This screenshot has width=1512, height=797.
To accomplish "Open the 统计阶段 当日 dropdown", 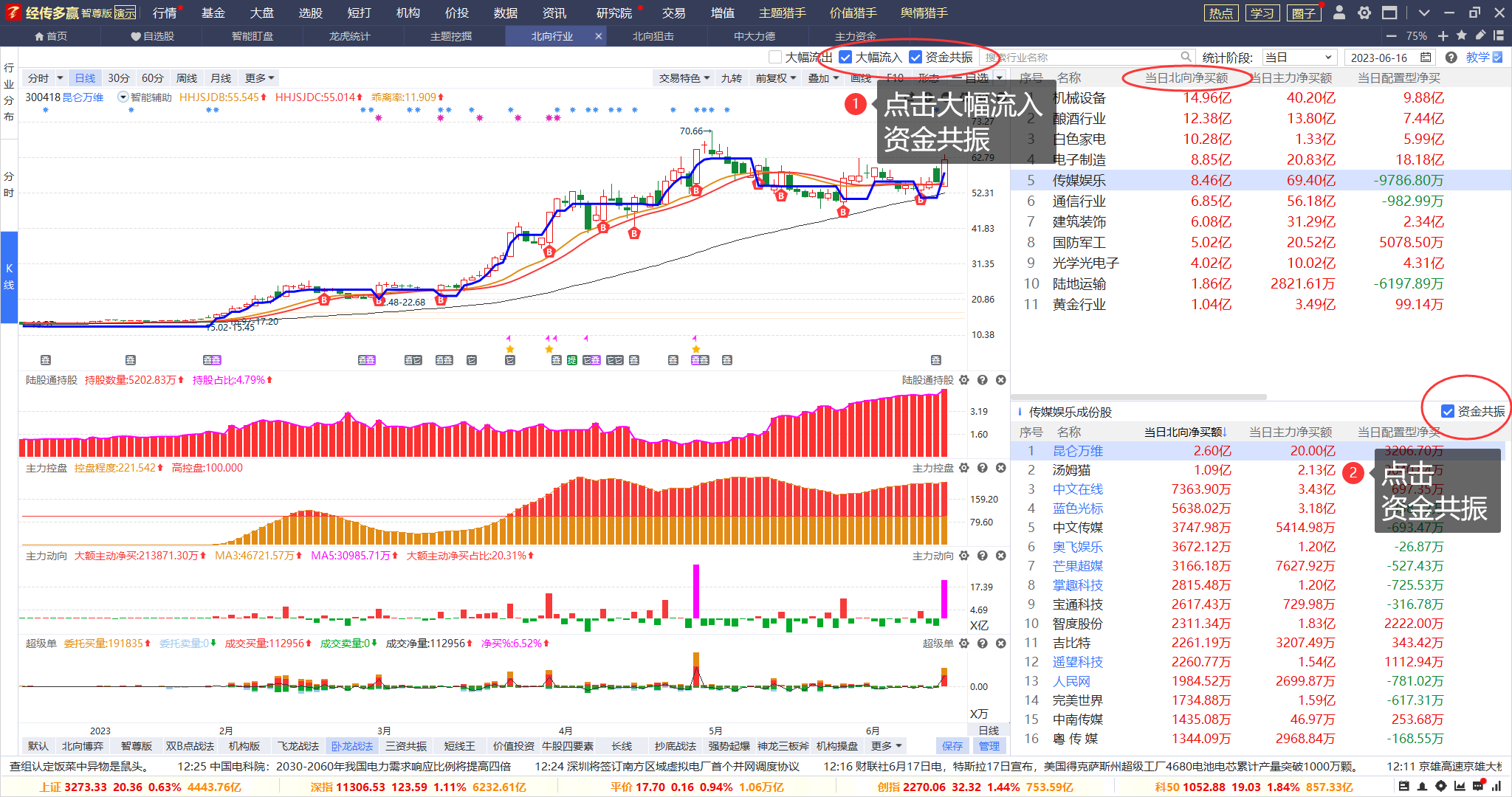I will (x=1299, y=58).
